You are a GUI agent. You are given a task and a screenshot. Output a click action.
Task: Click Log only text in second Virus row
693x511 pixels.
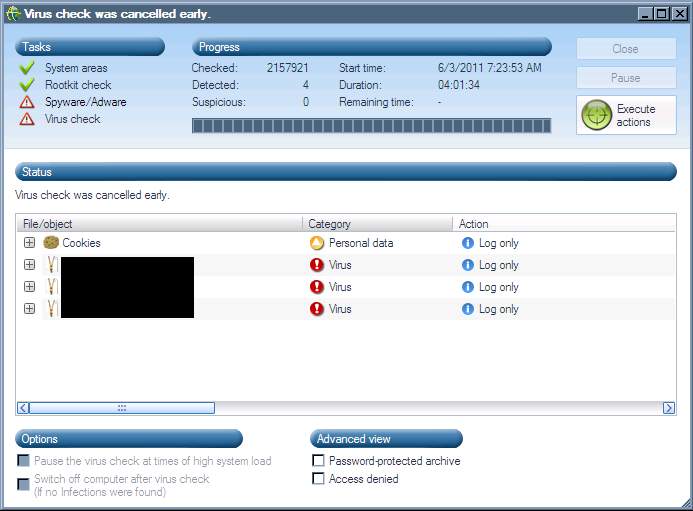point(499,287)
